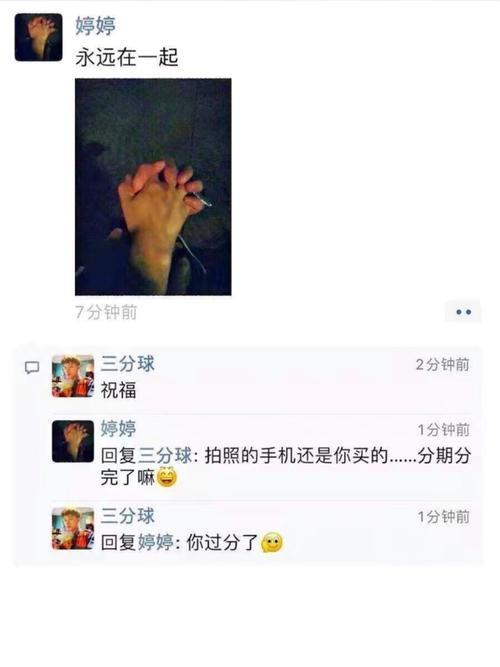Tap the 7分钟前 post timestamp

pyautogui.click(x=106, y=312)
